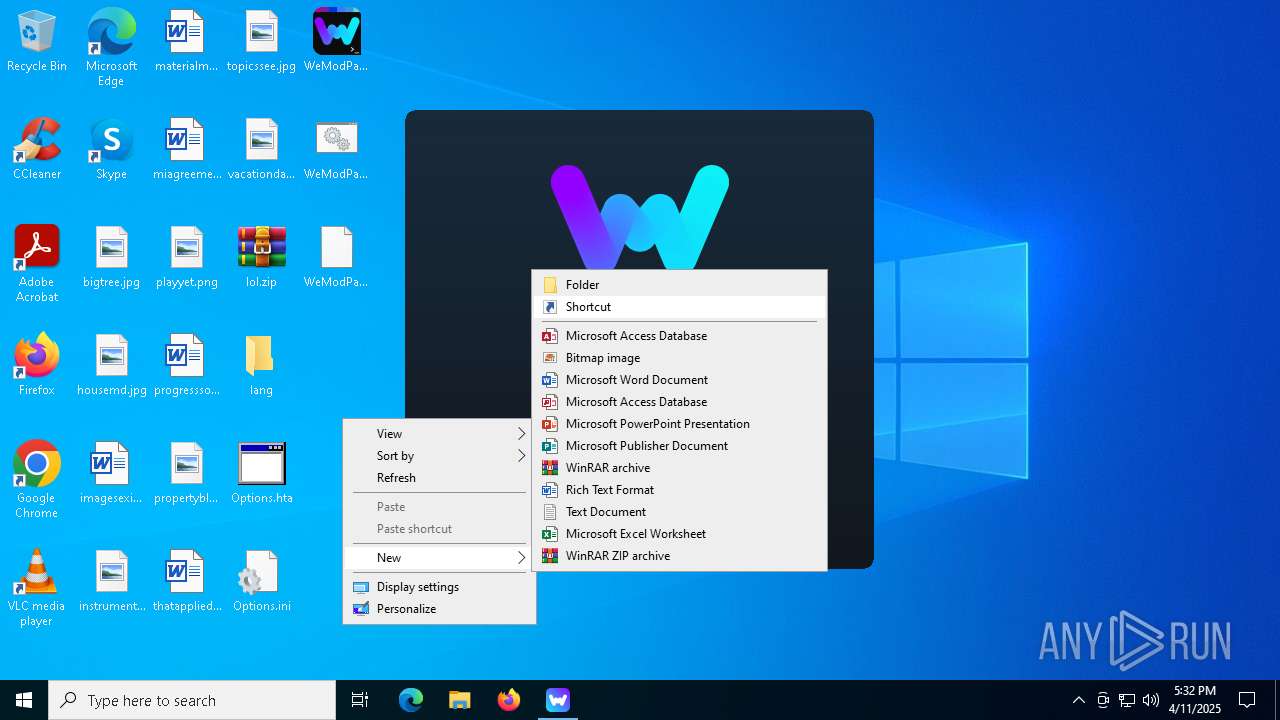The height and width of the screenshot is (720, 1280).
Task: Select the instrument... image file icon
Action: pos(111,582)
